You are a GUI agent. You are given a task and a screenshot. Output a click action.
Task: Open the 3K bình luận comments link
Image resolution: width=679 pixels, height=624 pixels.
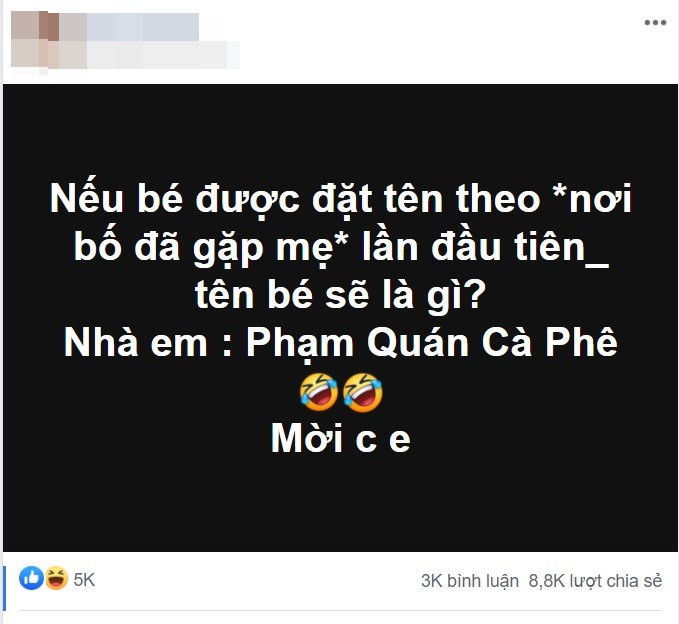pyautogui.click(x=469, y=581)
